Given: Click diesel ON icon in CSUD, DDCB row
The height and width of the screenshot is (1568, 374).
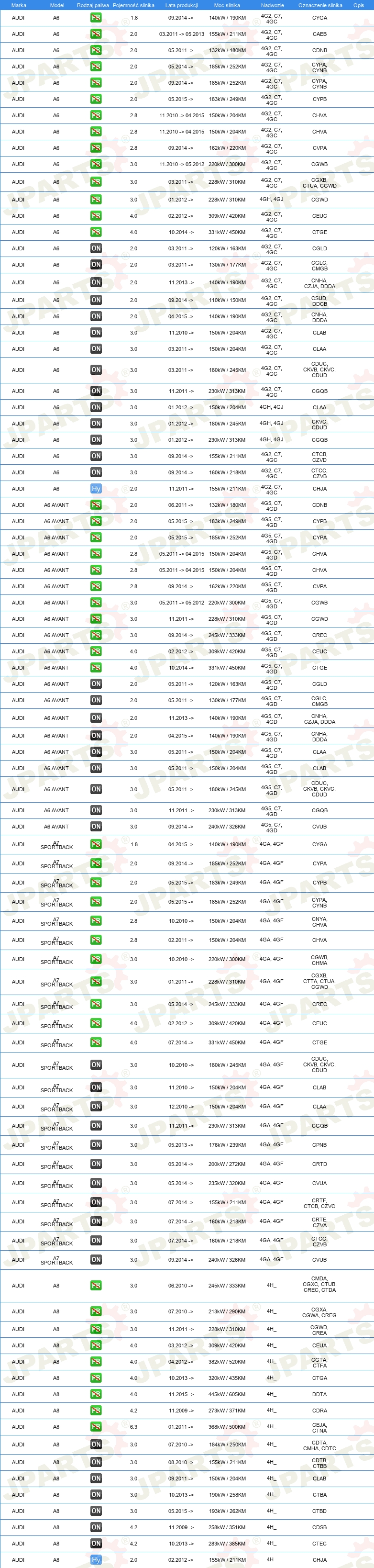Looking at the screenshot, I should (96, 300).
